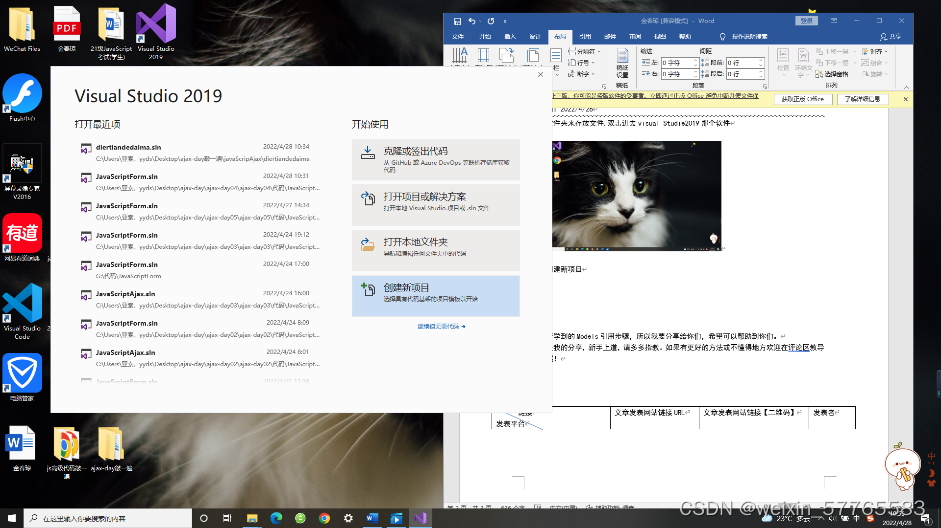This screenshot has width=941, height=528.
Task: Click the open local folder icon
Action: [368, 244]
